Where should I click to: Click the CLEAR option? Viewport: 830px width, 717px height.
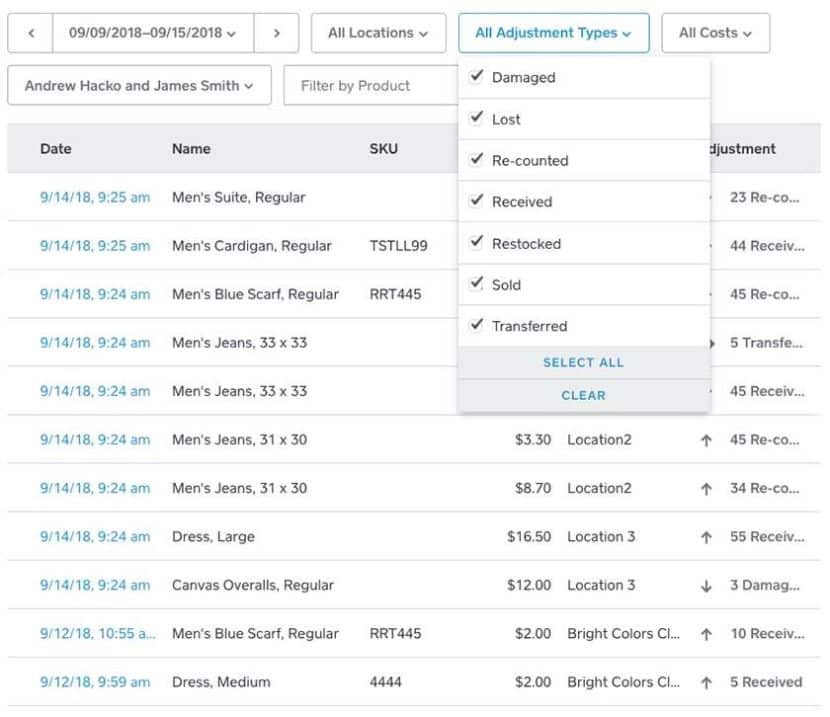point(583,395)
